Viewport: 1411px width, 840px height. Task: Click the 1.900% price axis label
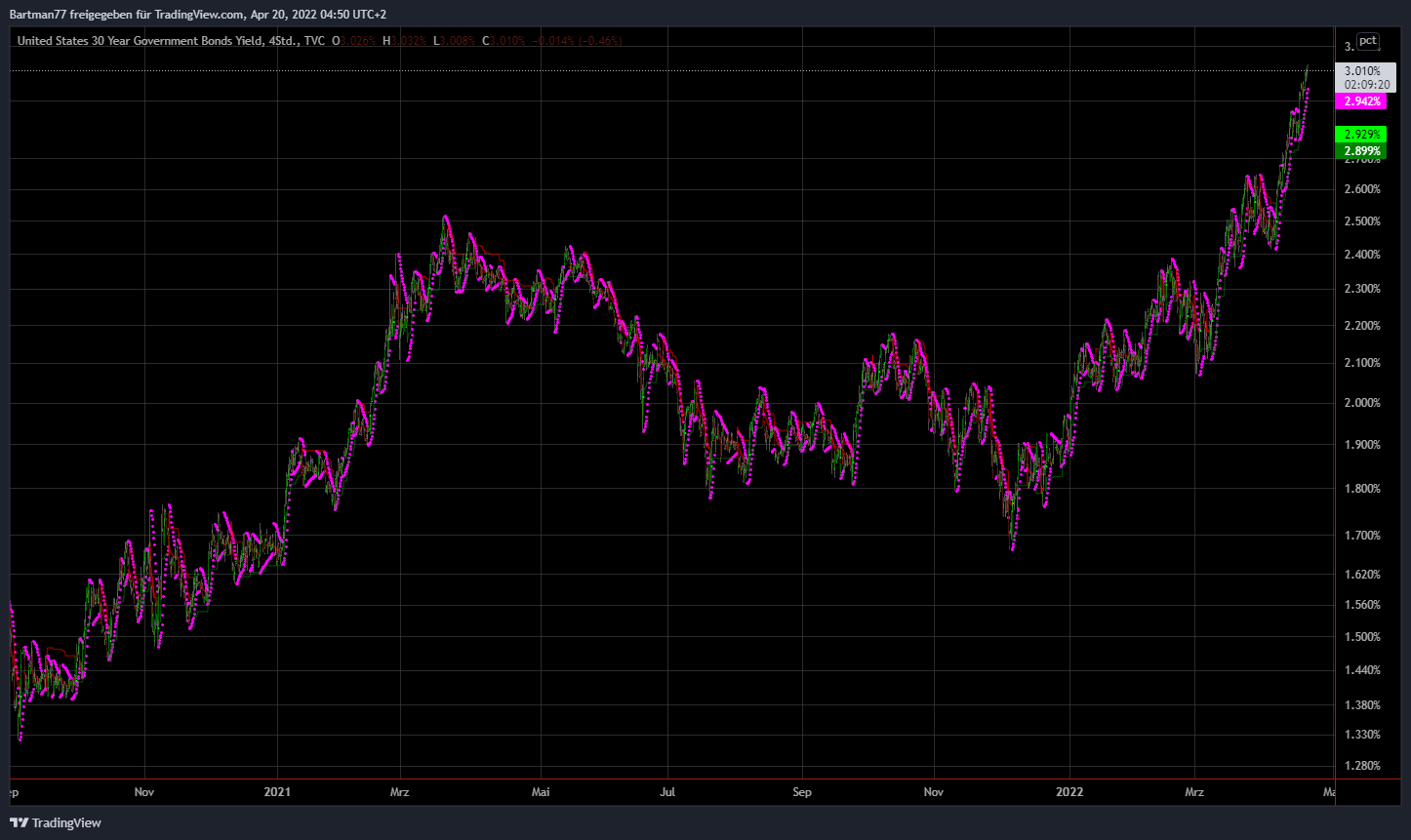tap(1362, 445)
